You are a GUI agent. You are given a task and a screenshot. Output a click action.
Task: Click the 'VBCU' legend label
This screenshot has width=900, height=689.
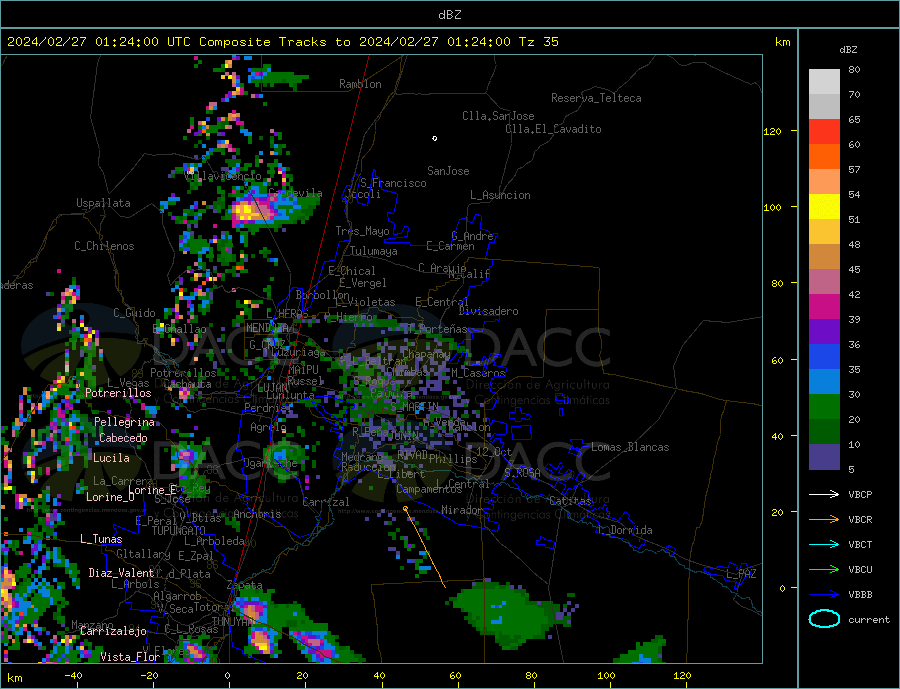pyautogui.click(x=860, y=570)
